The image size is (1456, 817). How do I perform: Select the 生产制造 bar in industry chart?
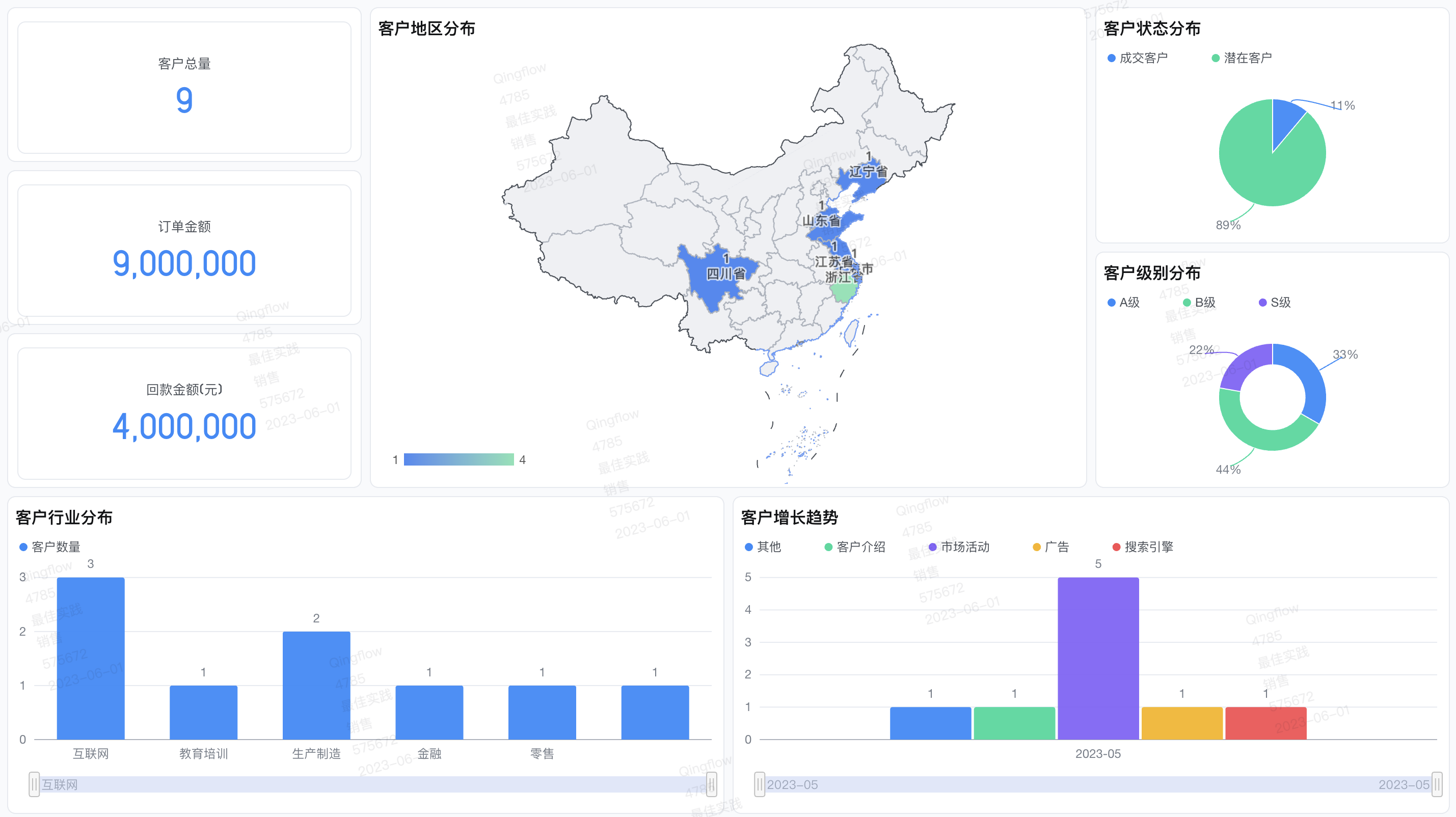point(316,686)
